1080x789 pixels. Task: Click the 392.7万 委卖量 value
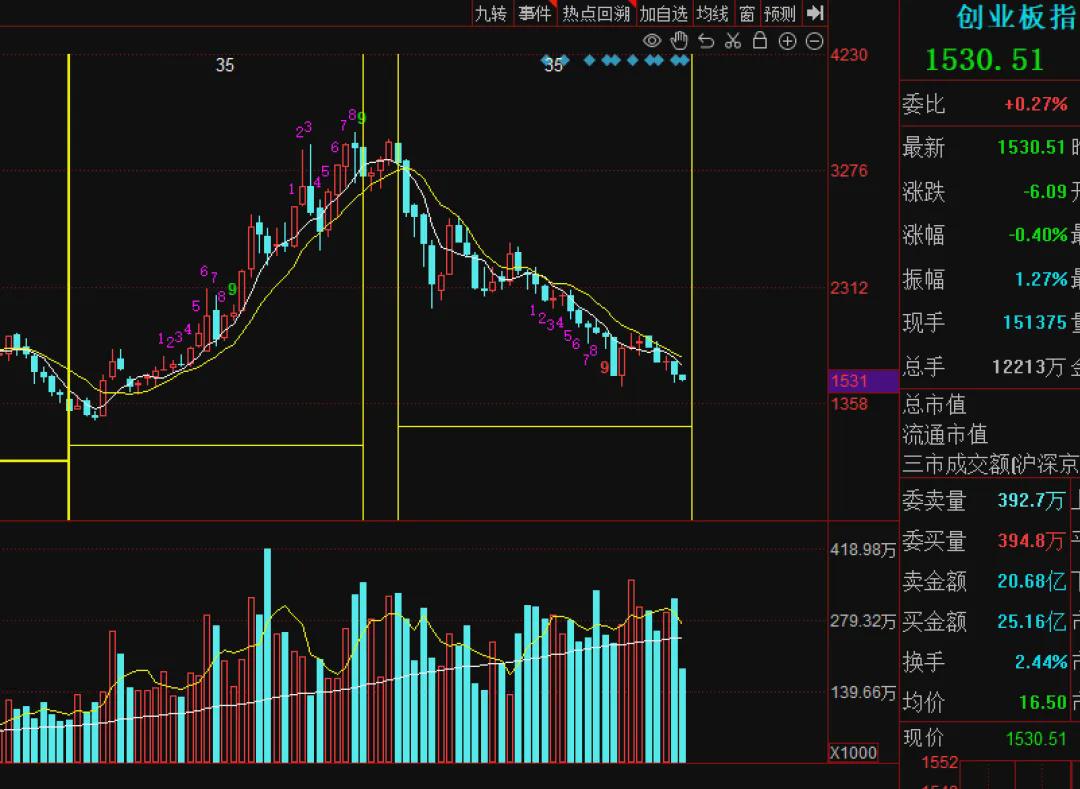point(1031,501)
